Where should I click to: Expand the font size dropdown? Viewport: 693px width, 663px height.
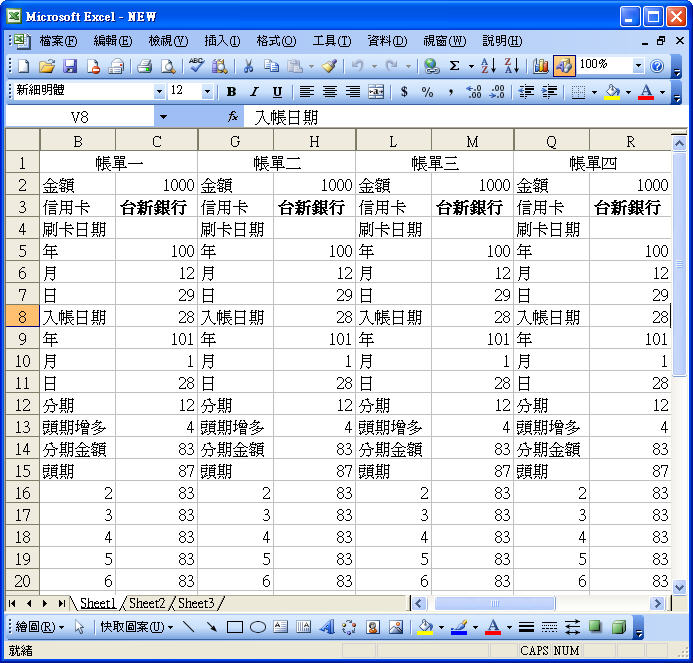coord(207,92)
